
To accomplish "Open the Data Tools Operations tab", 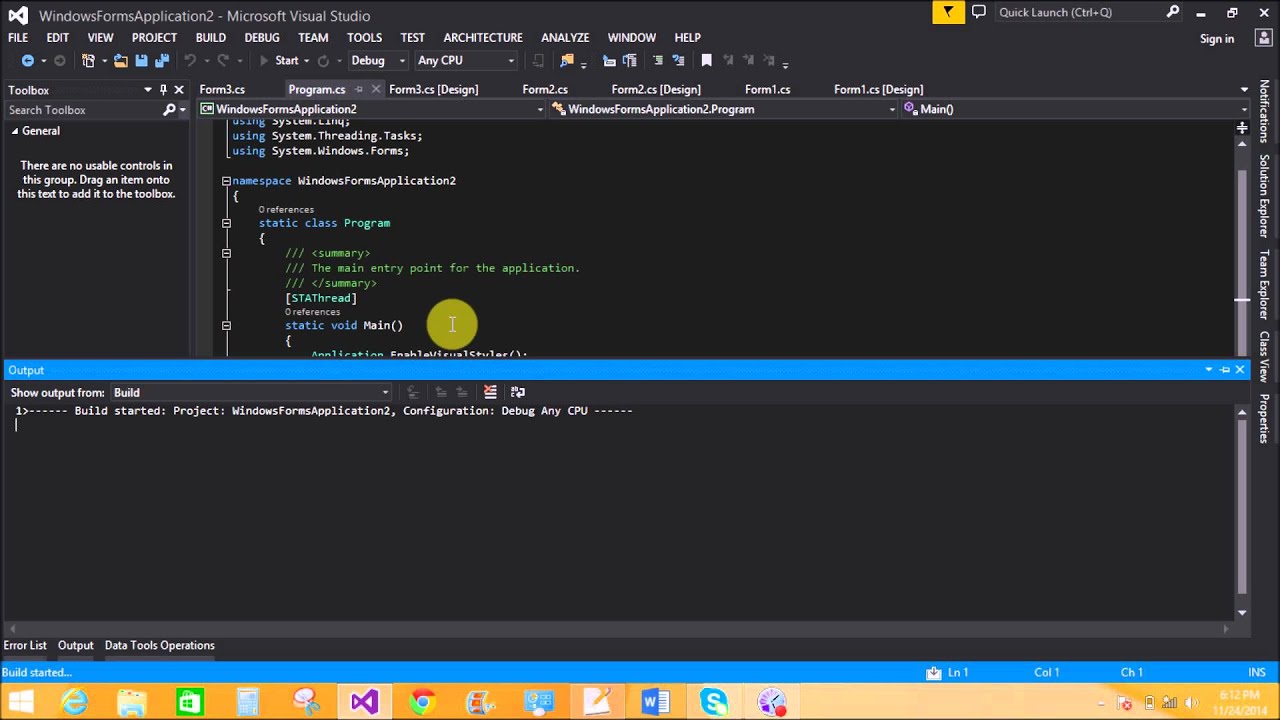I will [160, 645].
